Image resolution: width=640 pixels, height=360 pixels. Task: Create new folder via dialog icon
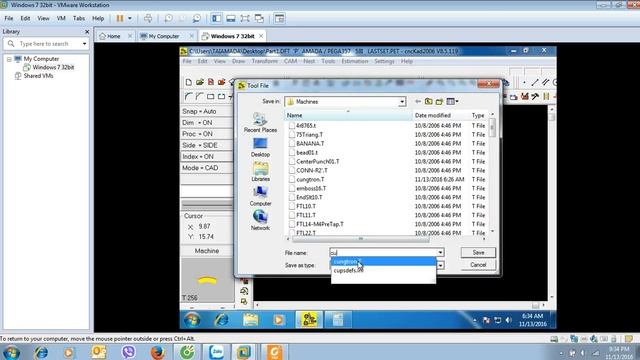click(x=439, y=102)
